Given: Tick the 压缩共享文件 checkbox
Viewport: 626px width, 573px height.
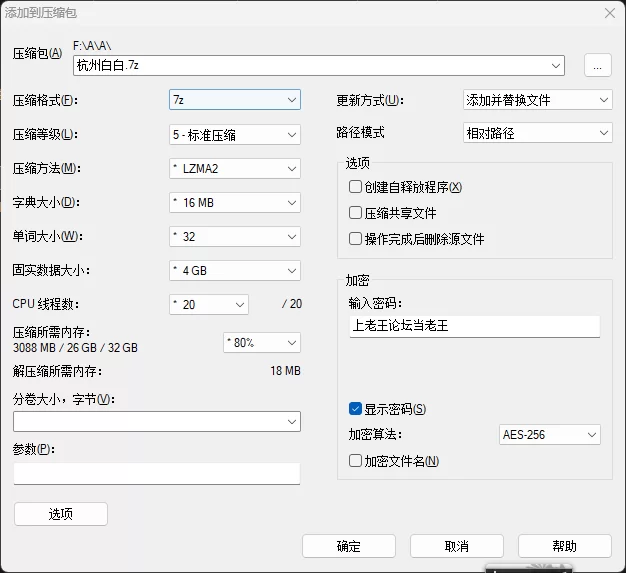Looking at the screenshot, I should pos(355,212).
